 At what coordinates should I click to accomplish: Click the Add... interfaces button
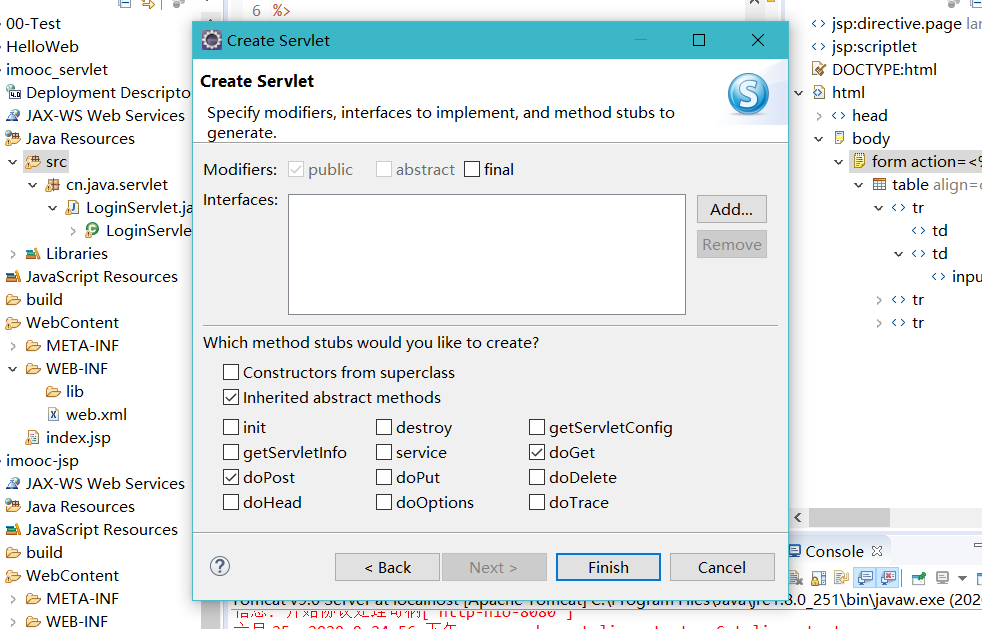pos(731,209)
